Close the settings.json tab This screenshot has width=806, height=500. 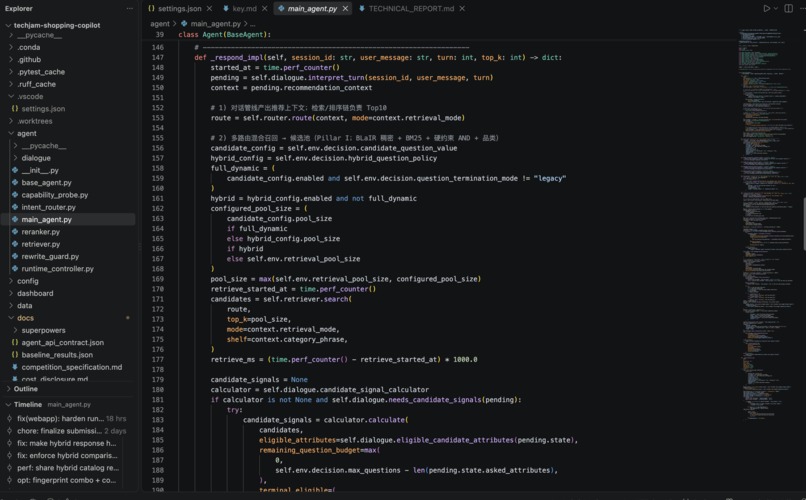209,8
